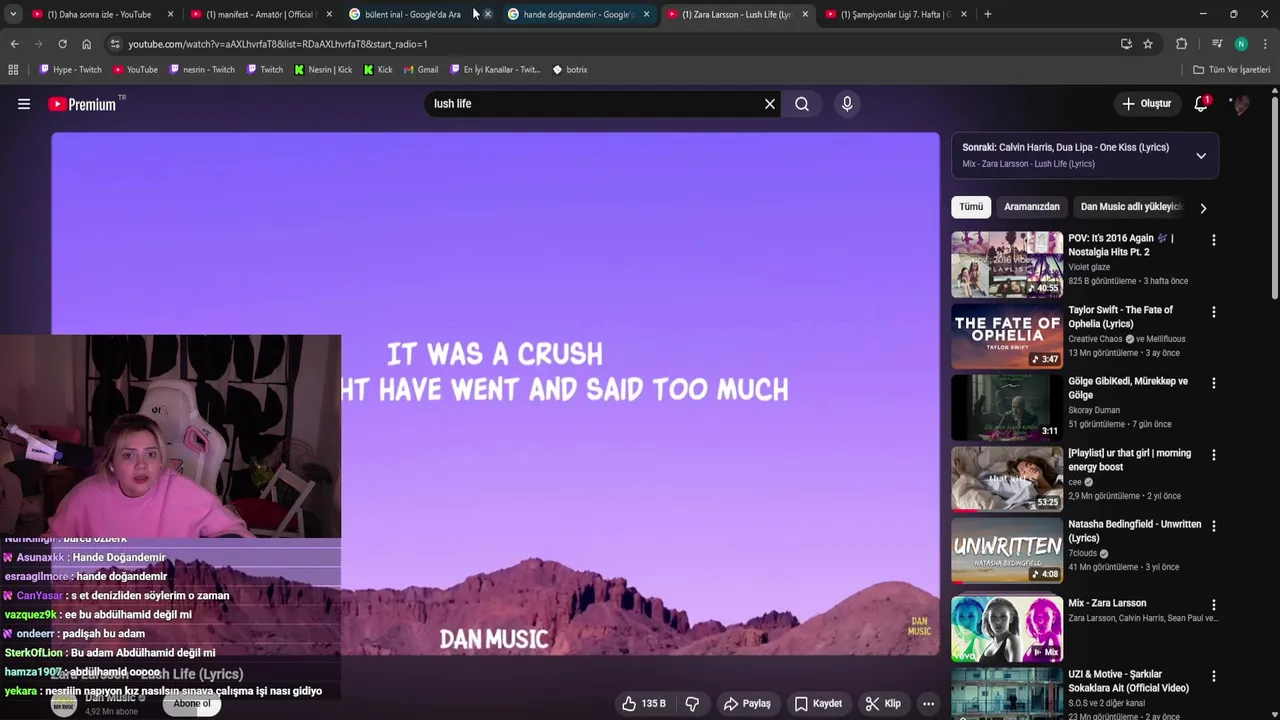1280x720 pixels.
Task: Show more filter chips with right arrow
Action: [x=1203, y=208]
